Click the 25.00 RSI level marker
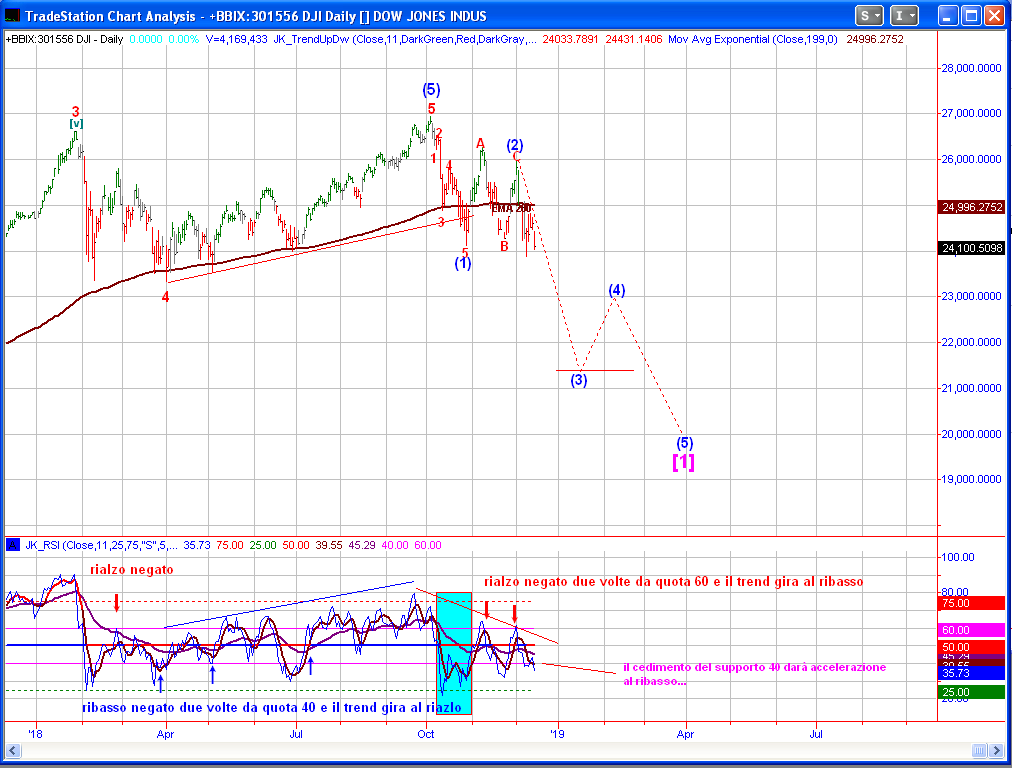The width and height of the screenshot is (1012, 768). pos(972,692)
